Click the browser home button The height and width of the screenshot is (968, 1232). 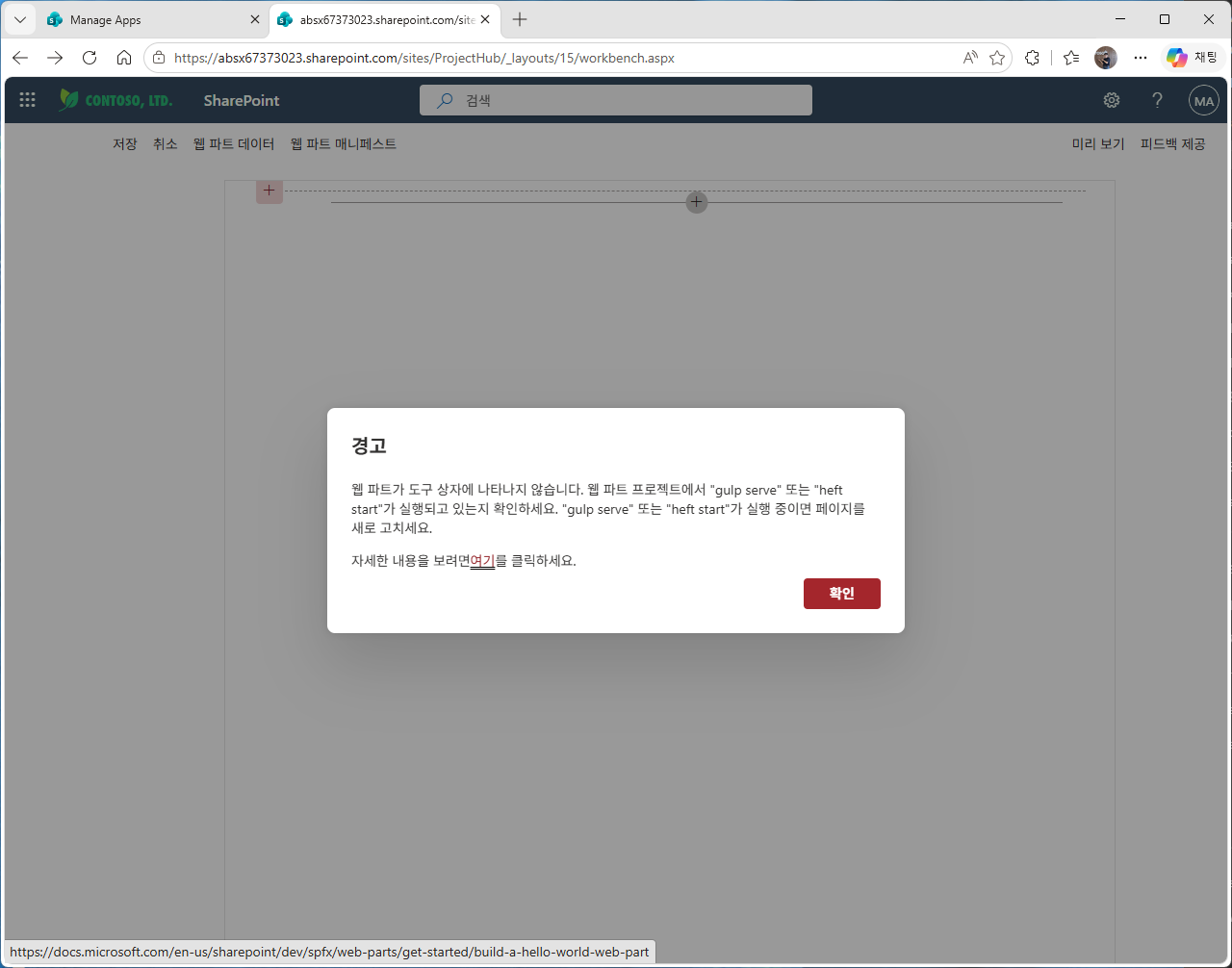[124, 58]
